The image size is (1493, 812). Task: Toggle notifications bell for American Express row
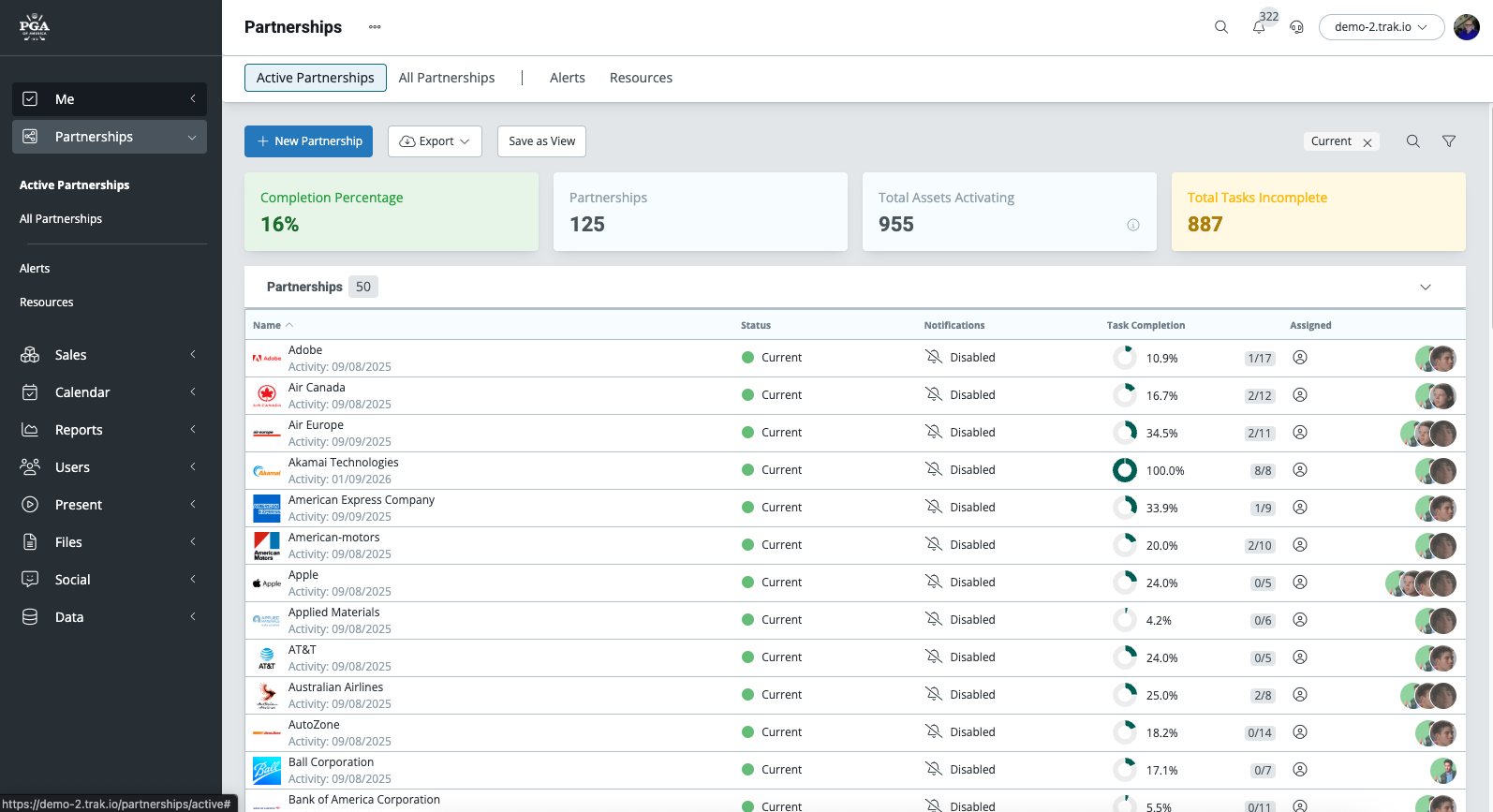(x=934, y=508)
